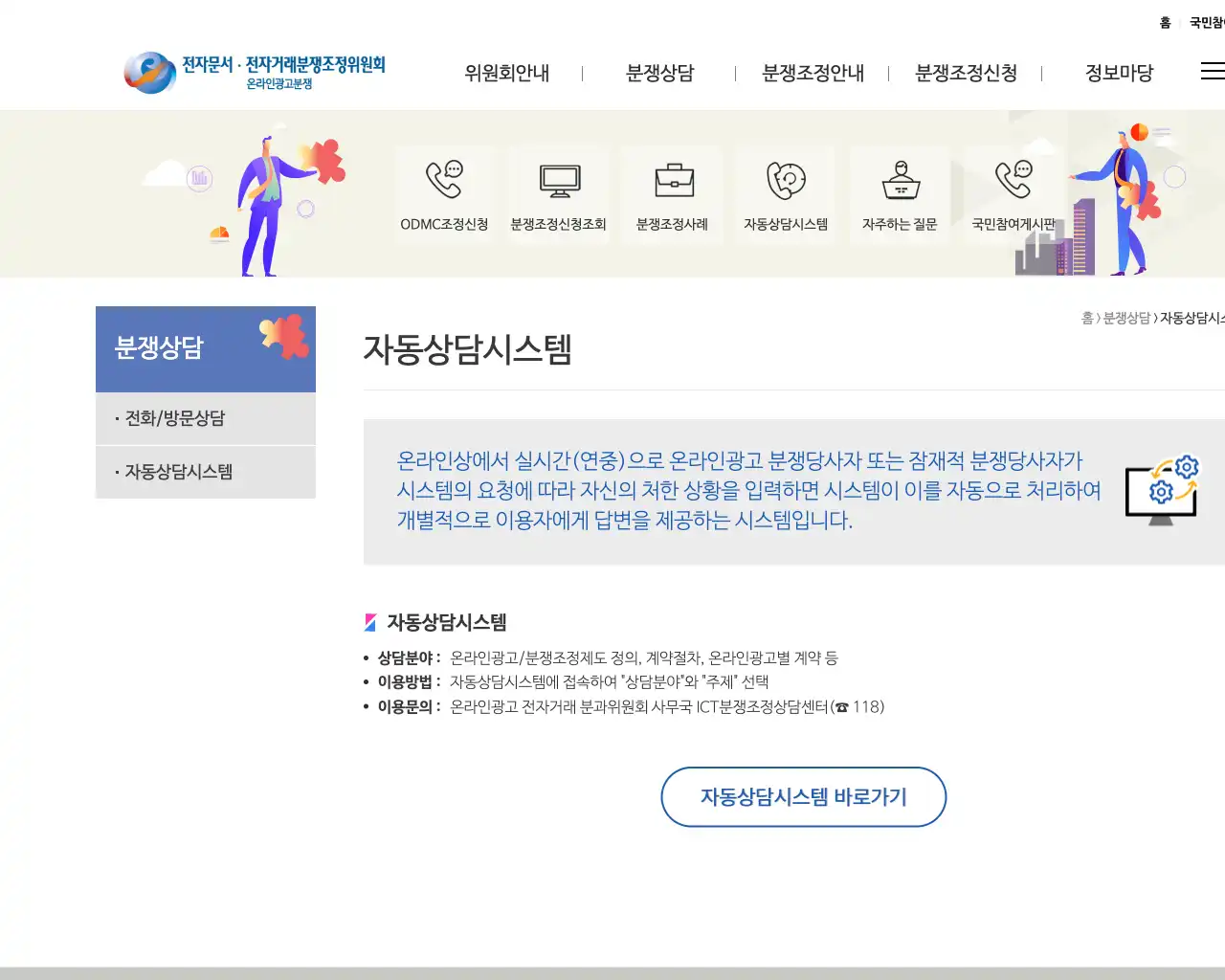Open the 위원회안내 menu
The image size is (1225, 980).
tap(506, 73)
